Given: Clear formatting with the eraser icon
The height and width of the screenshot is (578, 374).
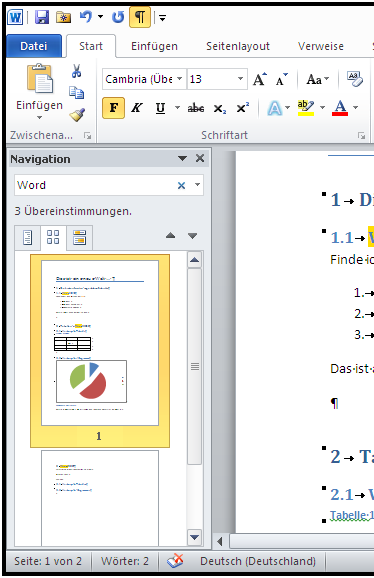Looking at the screenshot, I should pyautogui.click(x=354, y=79).
